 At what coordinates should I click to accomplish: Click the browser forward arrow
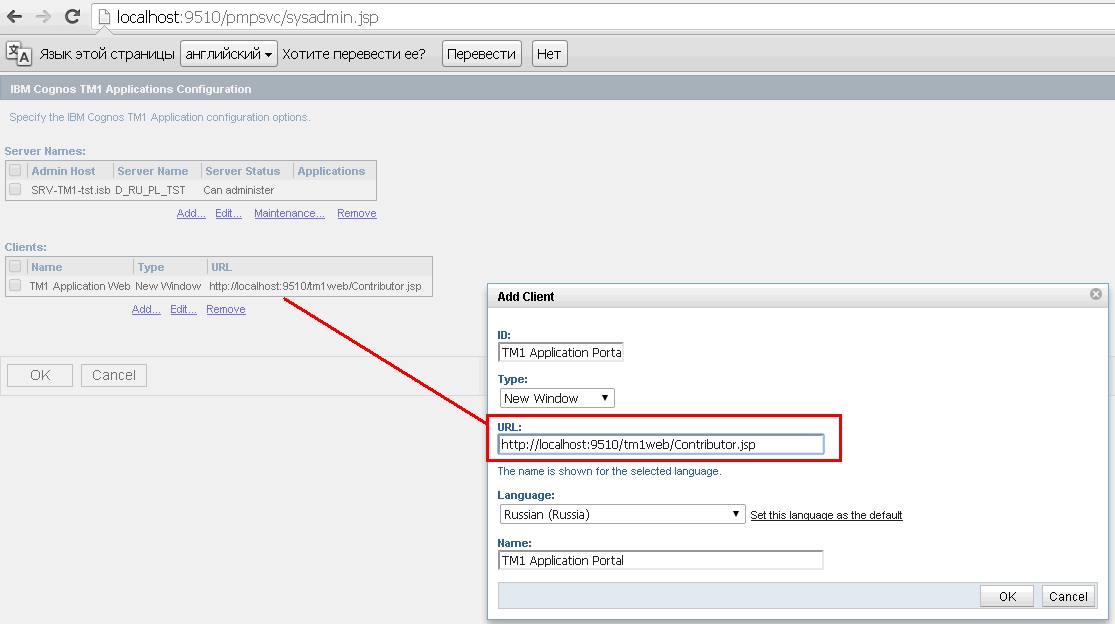tap(43, 16)
